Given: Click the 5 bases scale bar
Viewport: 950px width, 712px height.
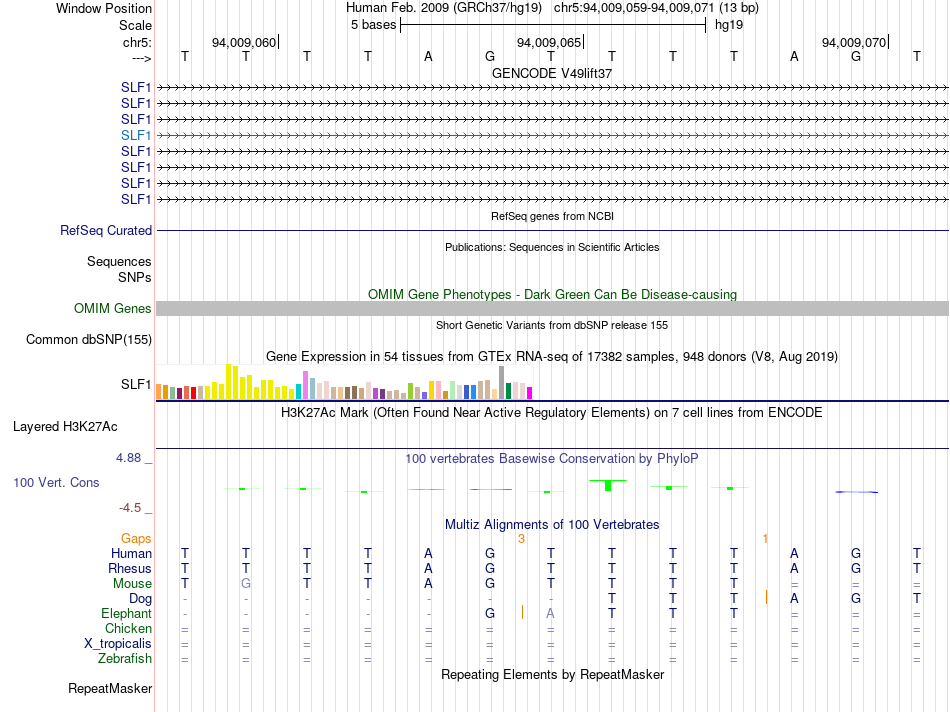Looking at the screenshot, I should pos(553,25).
